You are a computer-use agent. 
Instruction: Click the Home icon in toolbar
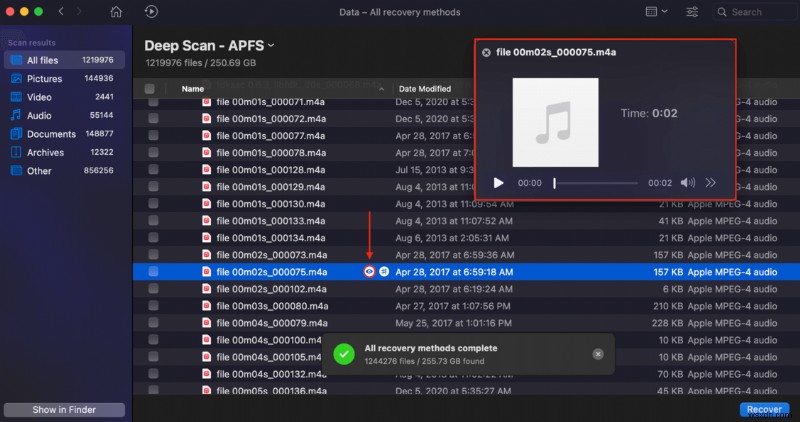click(x=116, y=12)
